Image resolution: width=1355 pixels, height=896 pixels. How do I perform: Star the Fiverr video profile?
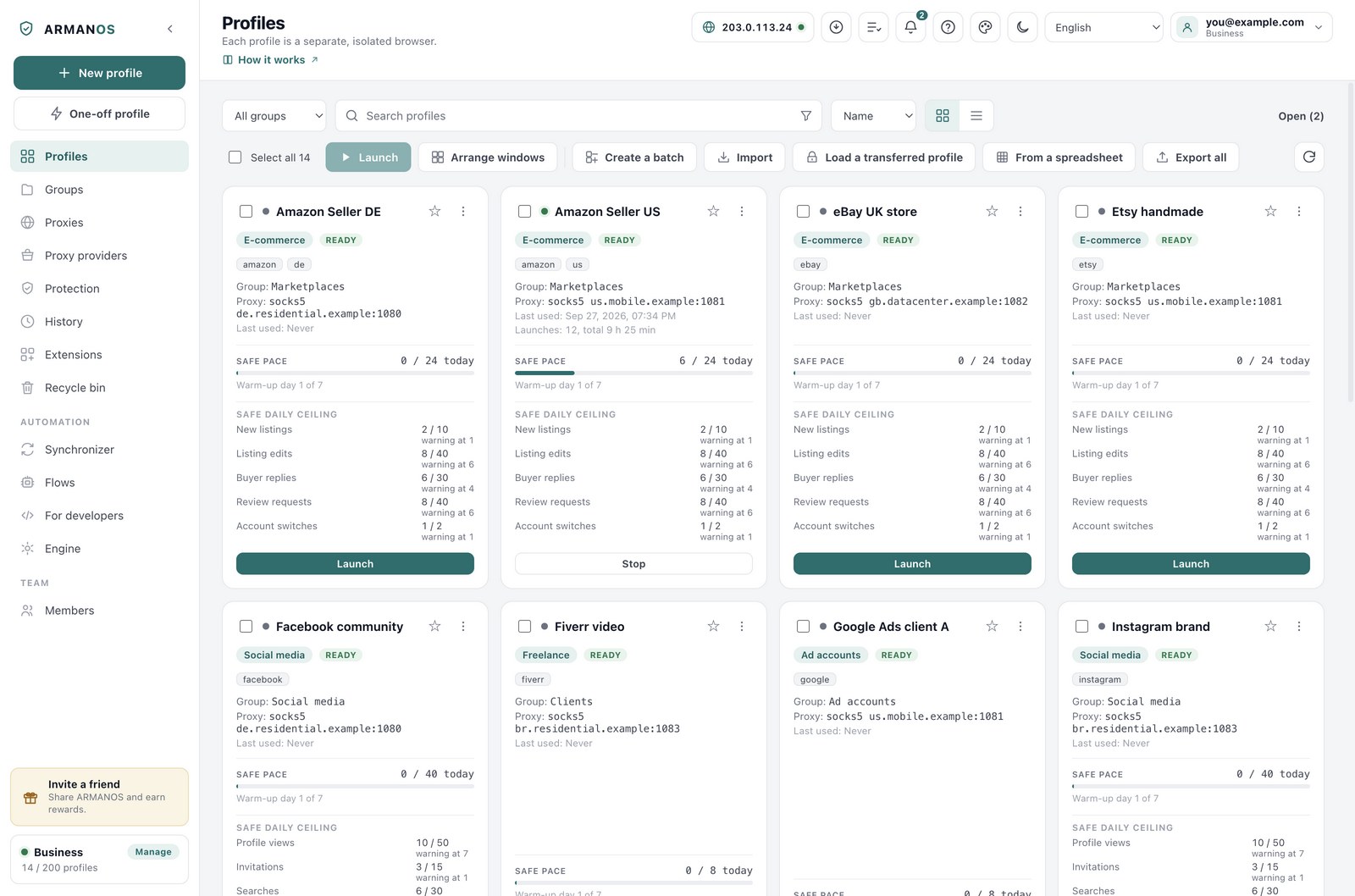point(713,626)
